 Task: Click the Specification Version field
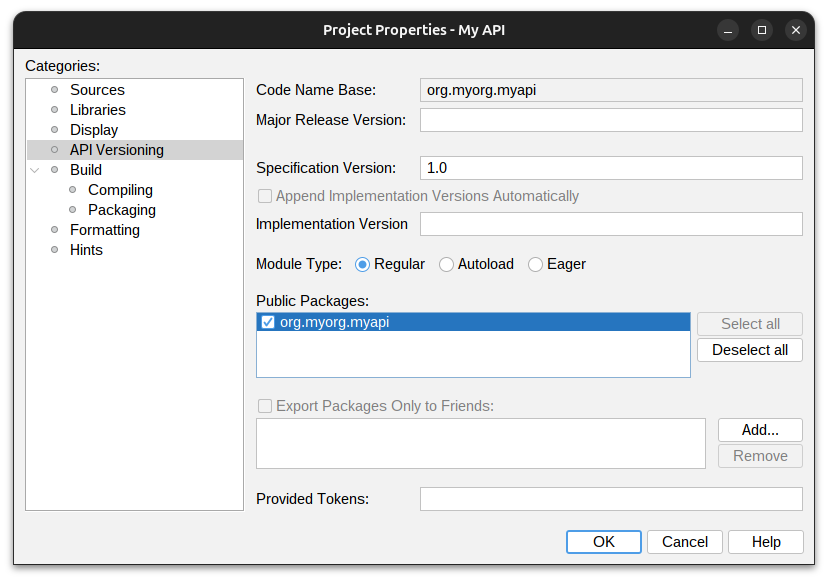(610, 168)
